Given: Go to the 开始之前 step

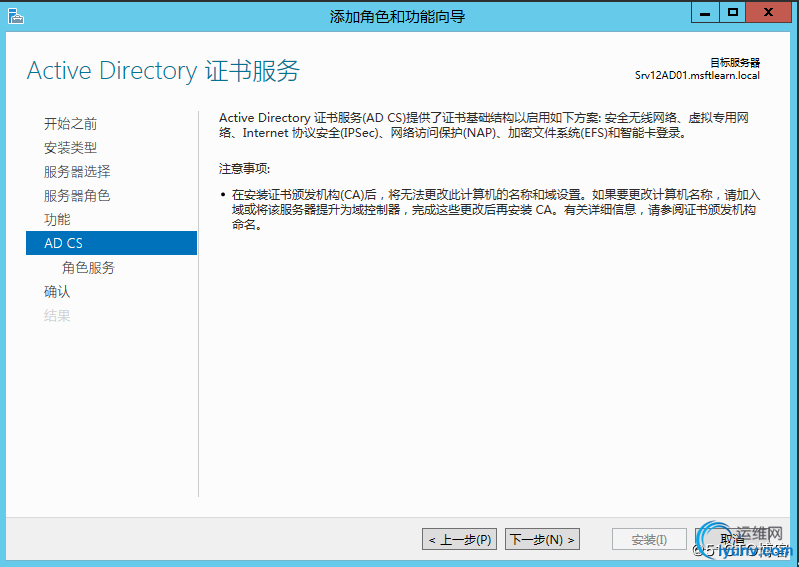Looking at the screenshot, I should [70, 124].
